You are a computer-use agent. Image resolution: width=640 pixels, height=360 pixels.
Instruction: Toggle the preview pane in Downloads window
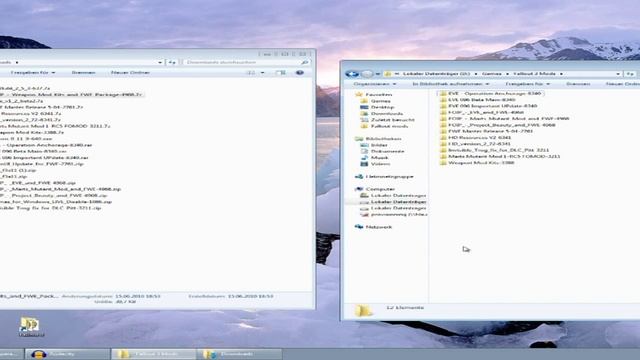coord(280,73)
